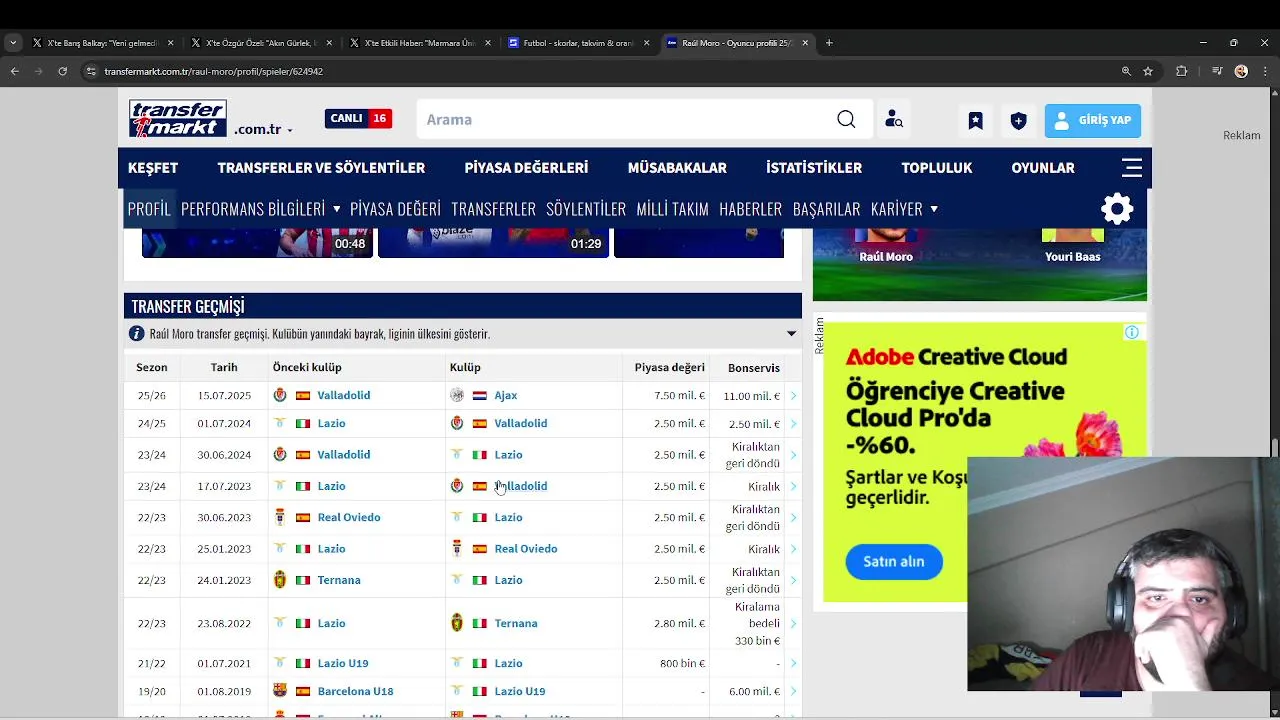Open a new browser tab
The width and height of the screenshot is (1280, 720).
[829, 43]
